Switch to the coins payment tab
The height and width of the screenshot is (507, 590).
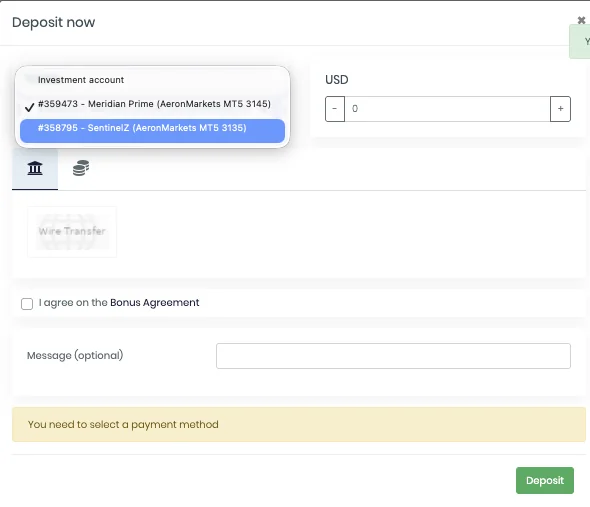click(81, 168)
